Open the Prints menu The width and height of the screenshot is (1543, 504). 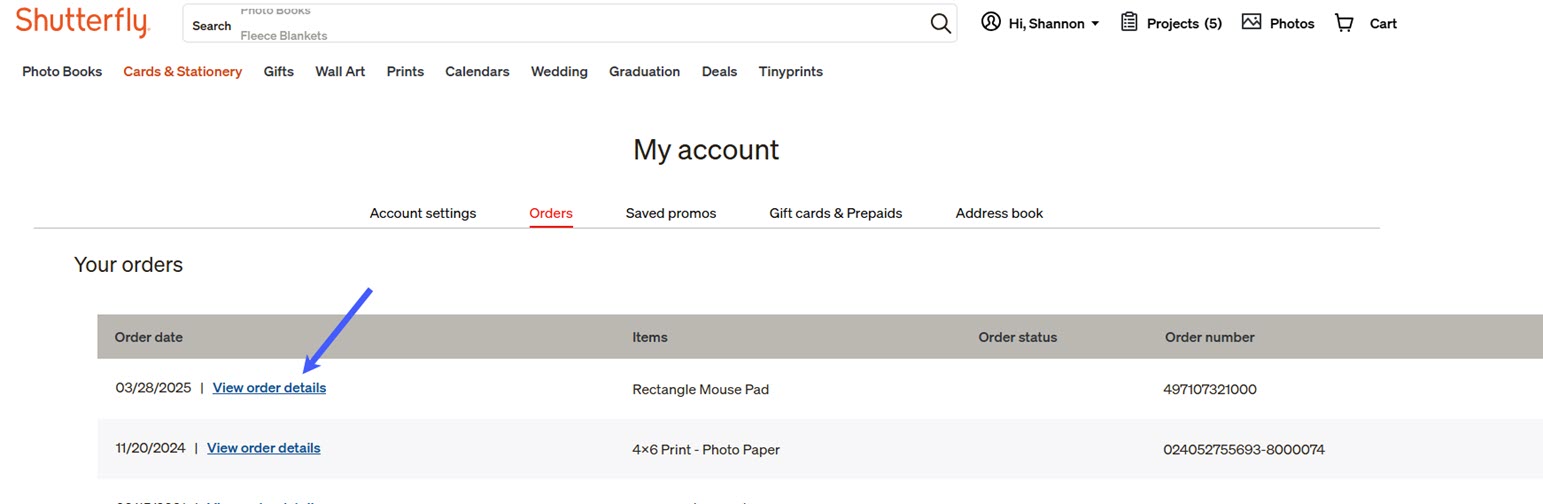[405, 72]
